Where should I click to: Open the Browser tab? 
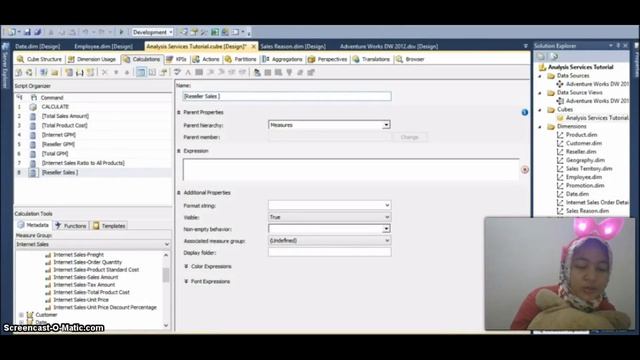(x=410, y=59)
